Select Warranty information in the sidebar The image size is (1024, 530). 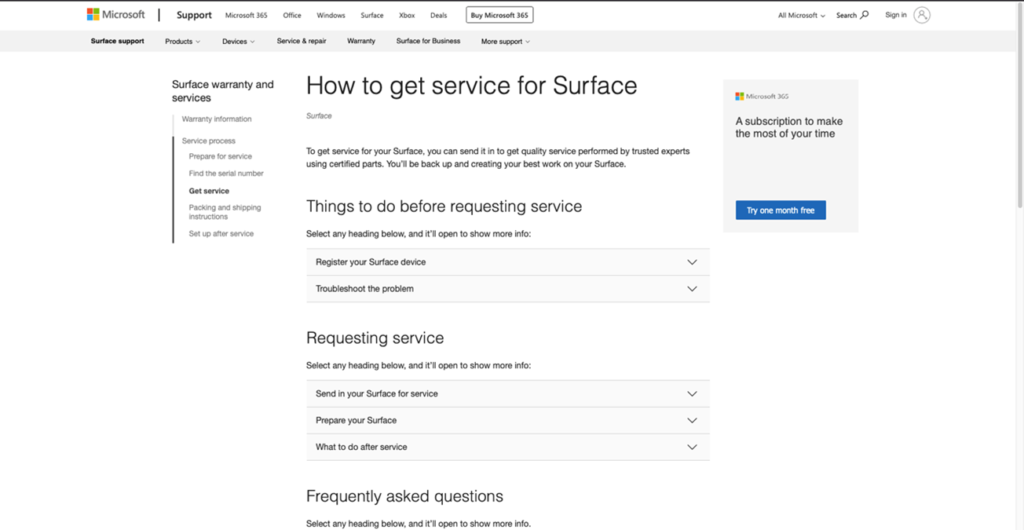216,119
